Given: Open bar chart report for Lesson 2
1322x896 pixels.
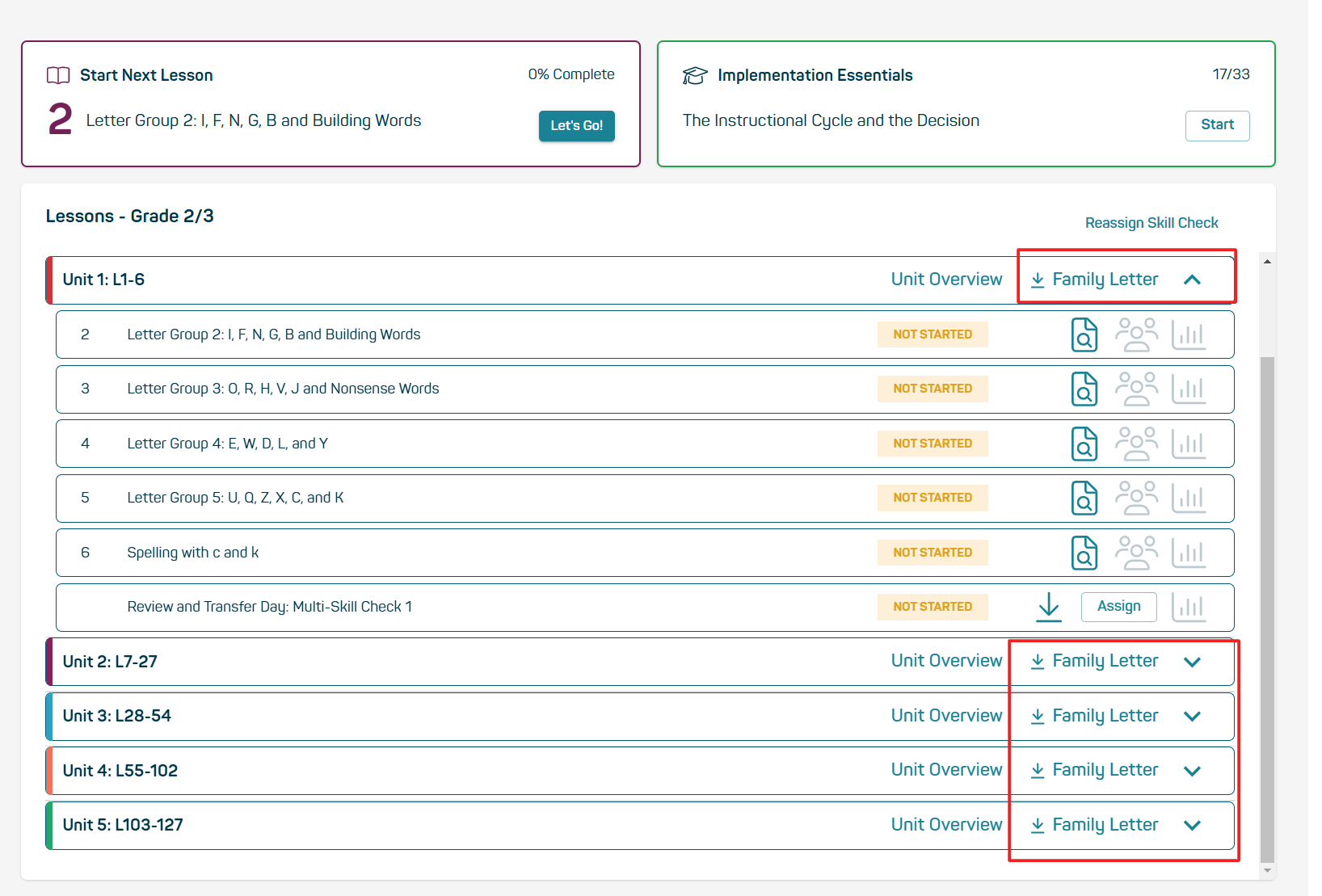Looking at the screenshot, I should (x=1189, y=334).
